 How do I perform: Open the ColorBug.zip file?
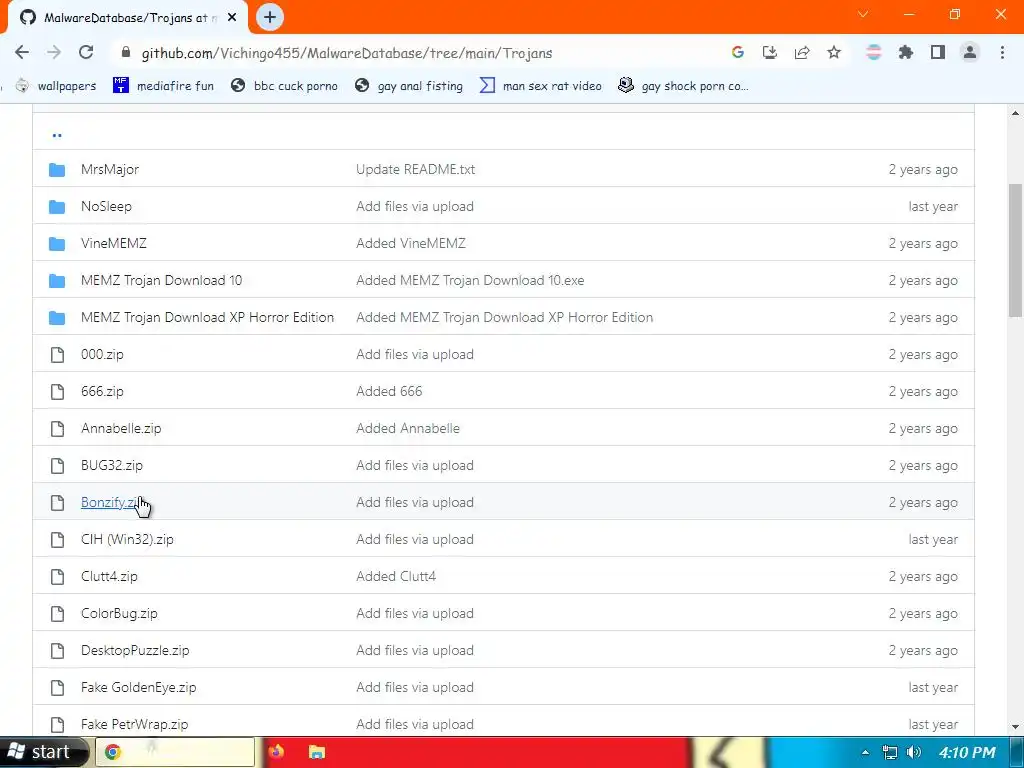point(119,613)
